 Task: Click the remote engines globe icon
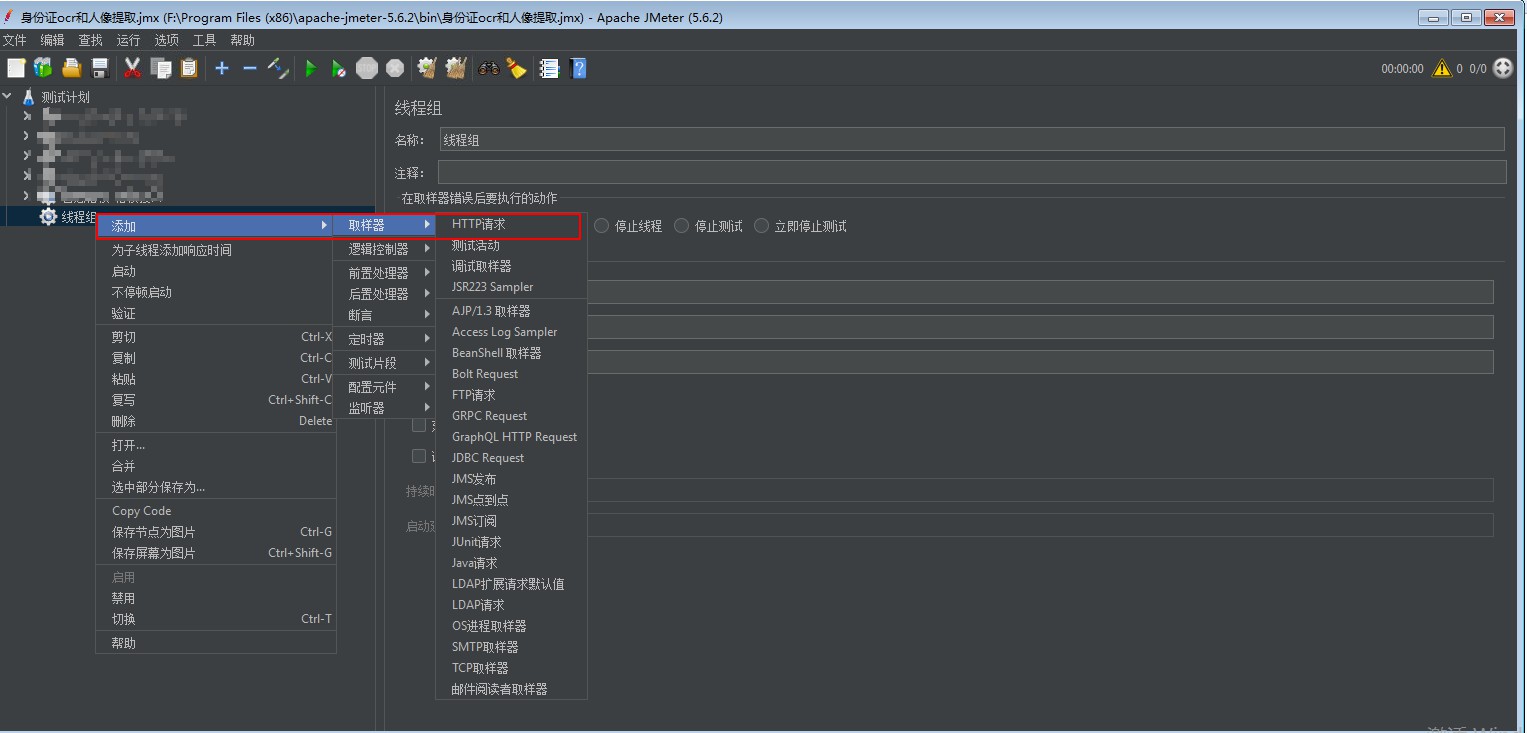click(1503, 68)
